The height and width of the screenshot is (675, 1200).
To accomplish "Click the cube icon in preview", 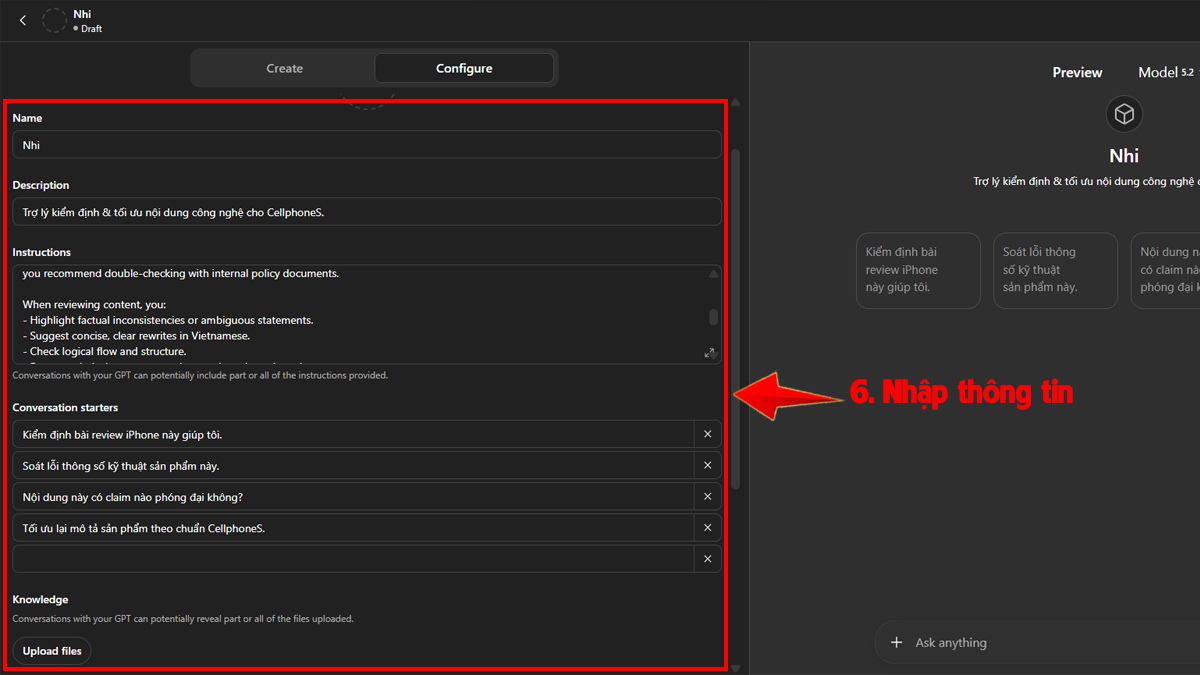I will (x=1124, y=114).
